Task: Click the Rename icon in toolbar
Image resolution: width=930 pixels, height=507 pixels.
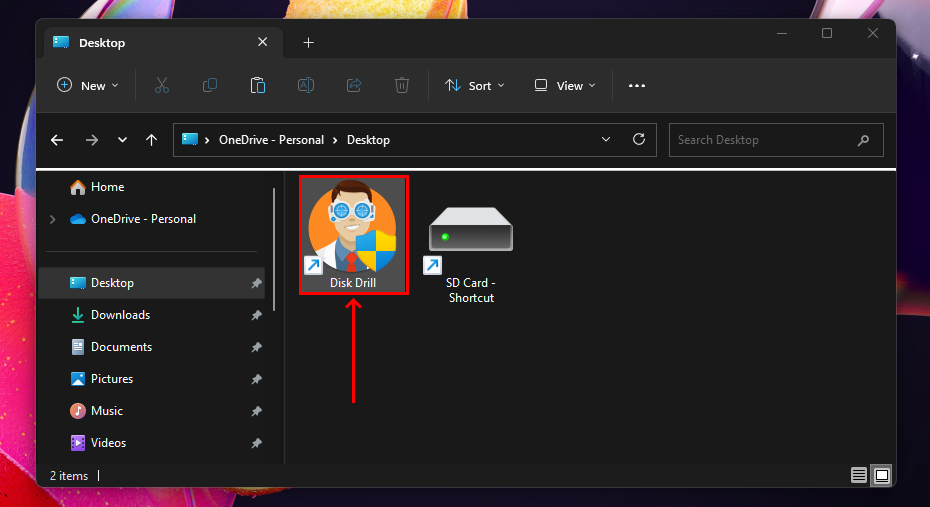Action: [305, 85]
